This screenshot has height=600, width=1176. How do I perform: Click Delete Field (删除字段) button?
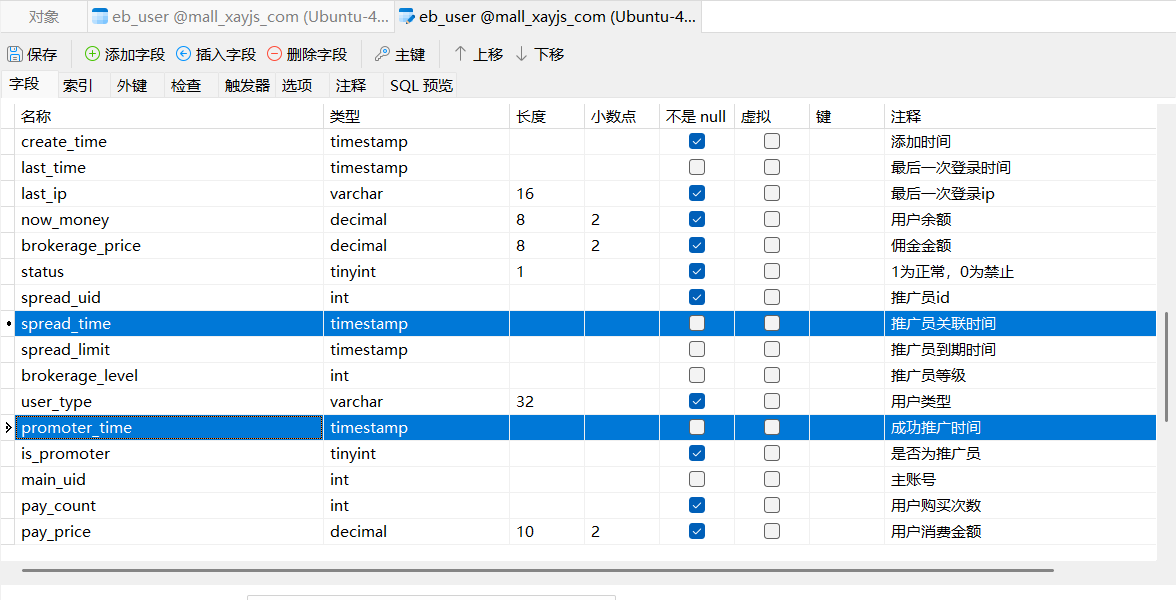(308, 54)
